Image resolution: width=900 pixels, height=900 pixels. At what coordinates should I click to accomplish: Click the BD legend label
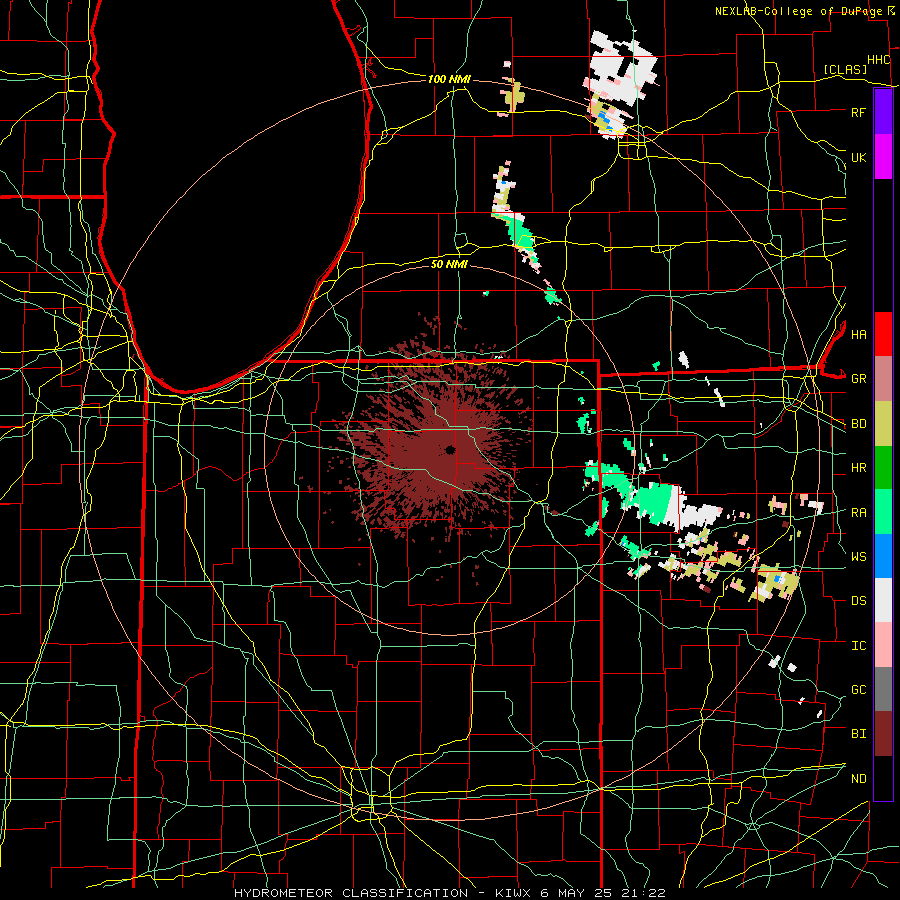coord(858,424)
